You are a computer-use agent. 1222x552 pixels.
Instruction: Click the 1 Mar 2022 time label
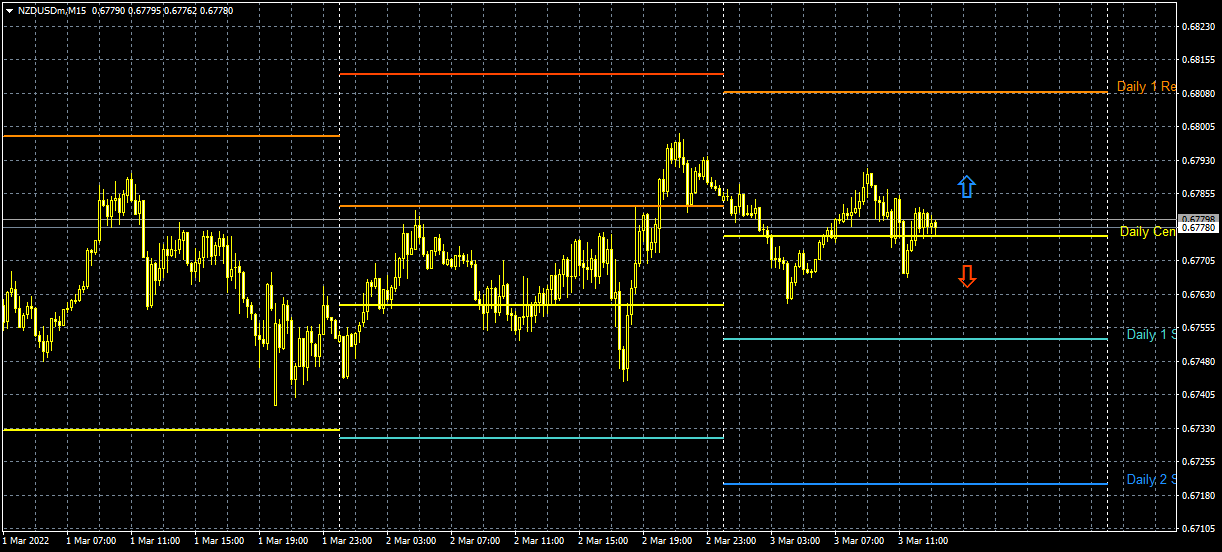click(x=26, y=541)
